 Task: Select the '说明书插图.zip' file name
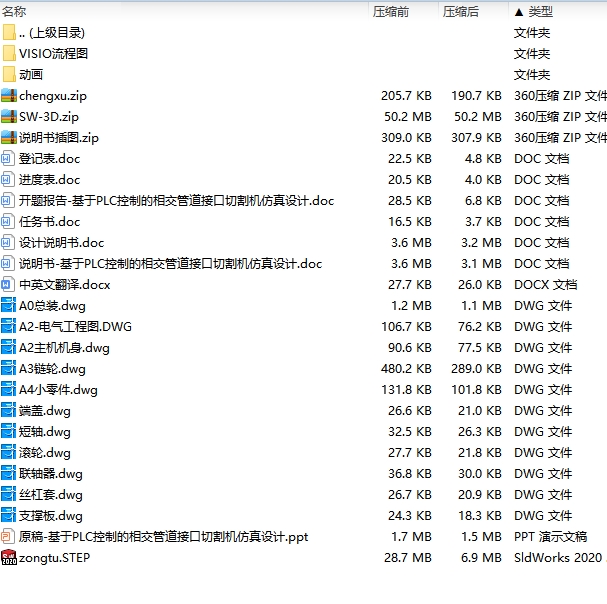click(59, 137)
